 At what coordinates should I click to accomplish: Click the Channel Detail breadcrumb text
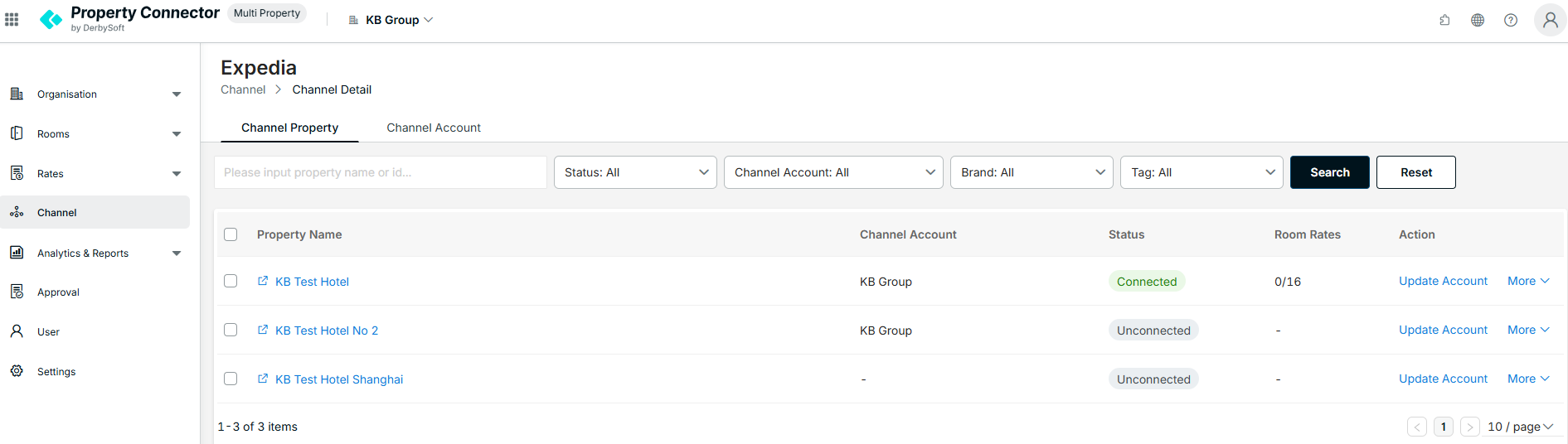tap(332, 89)
